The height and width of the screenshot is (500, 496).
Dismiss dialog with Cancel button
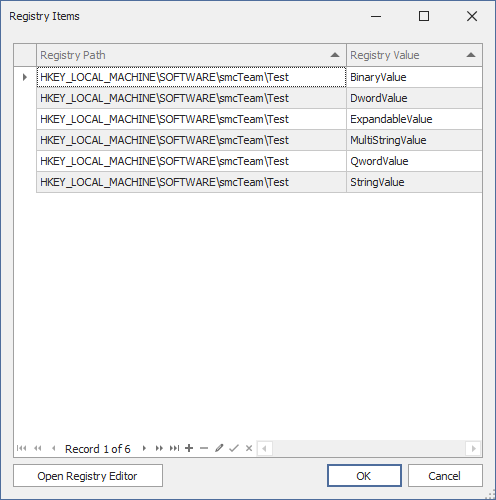pos(445,476)
